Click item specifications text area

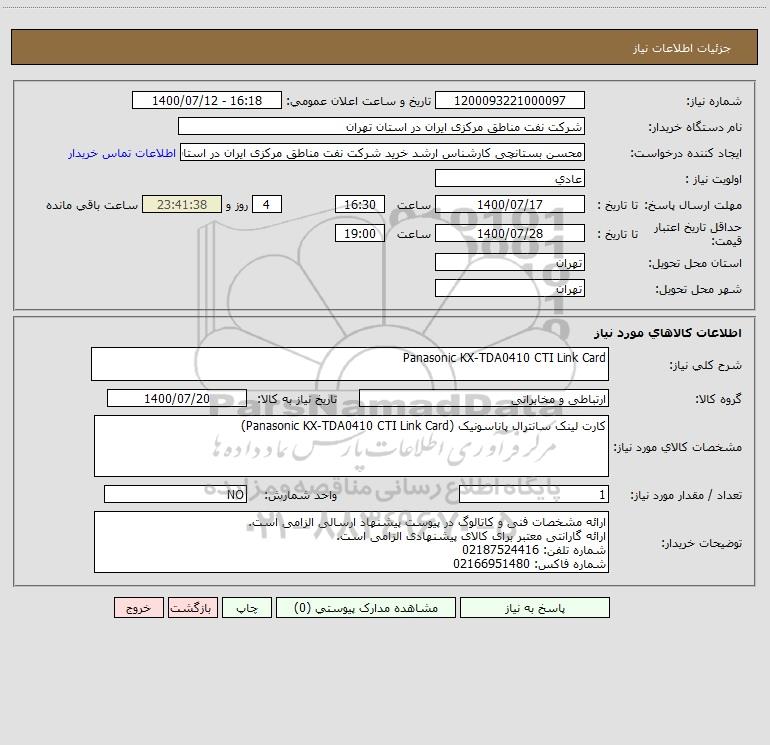(x=351, y=446)
